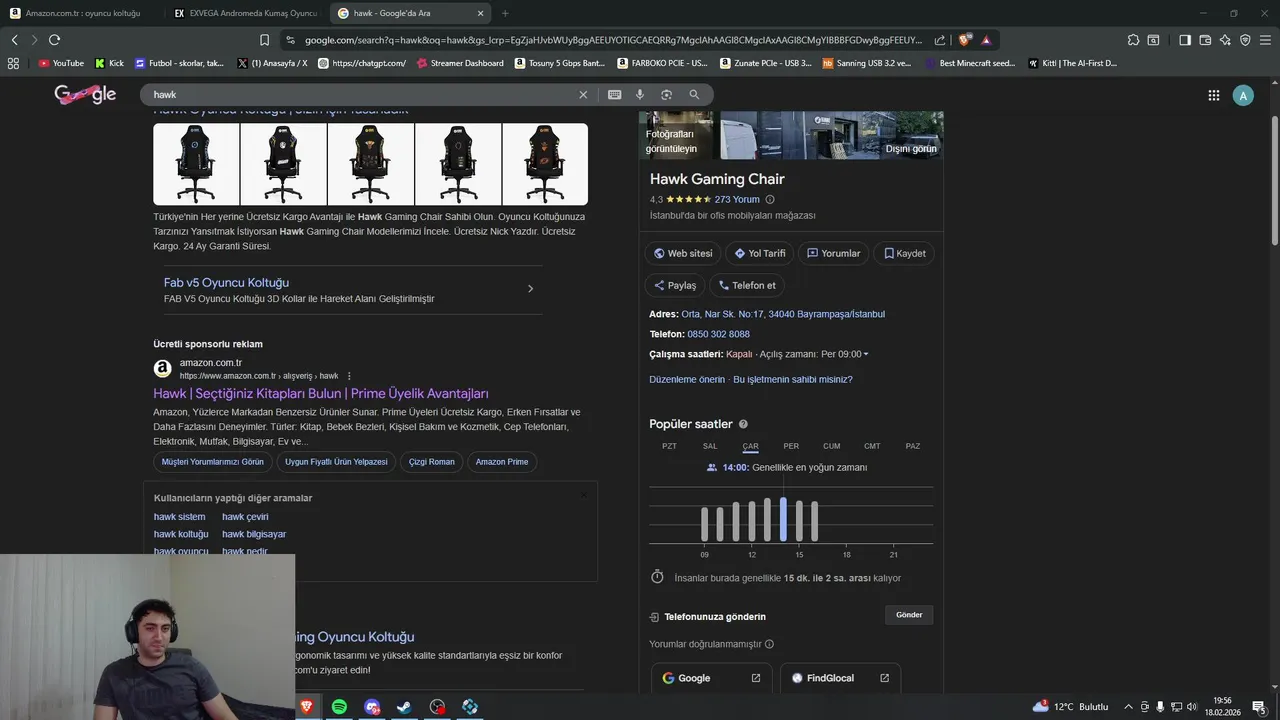Open the Leo AI sparkle icon
Screen dimensions: 1280x720
(x=1225, y=40)
